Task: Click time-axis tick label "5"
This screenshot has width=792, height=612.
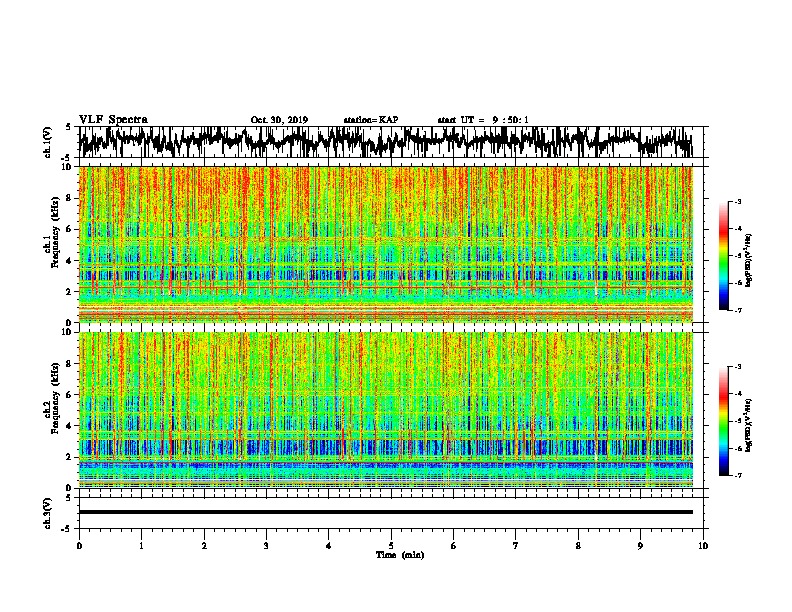Action: coord(391,546)
